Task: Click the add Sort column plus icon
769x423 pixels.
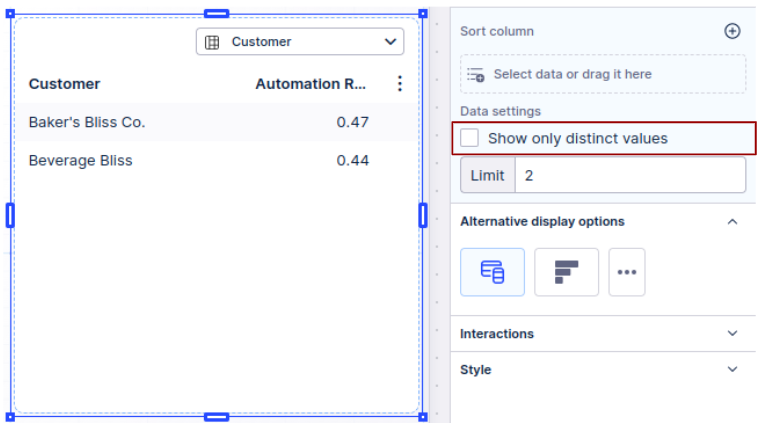Action: pos(732,31)
